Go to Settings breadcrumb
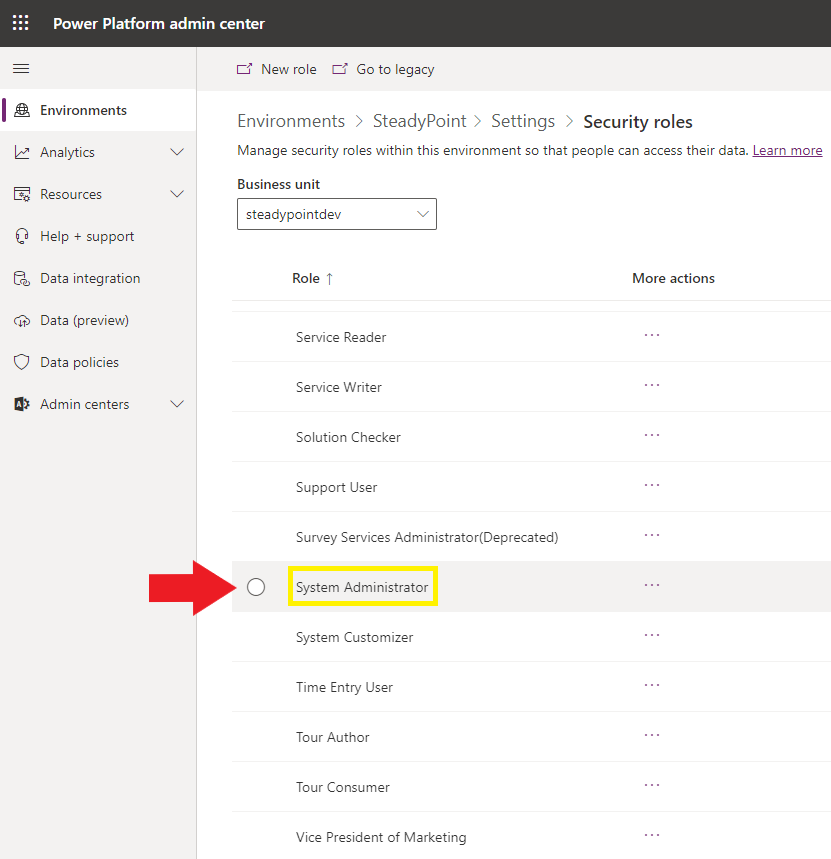Viewport: 831px width, 859px height. [523, 121]
